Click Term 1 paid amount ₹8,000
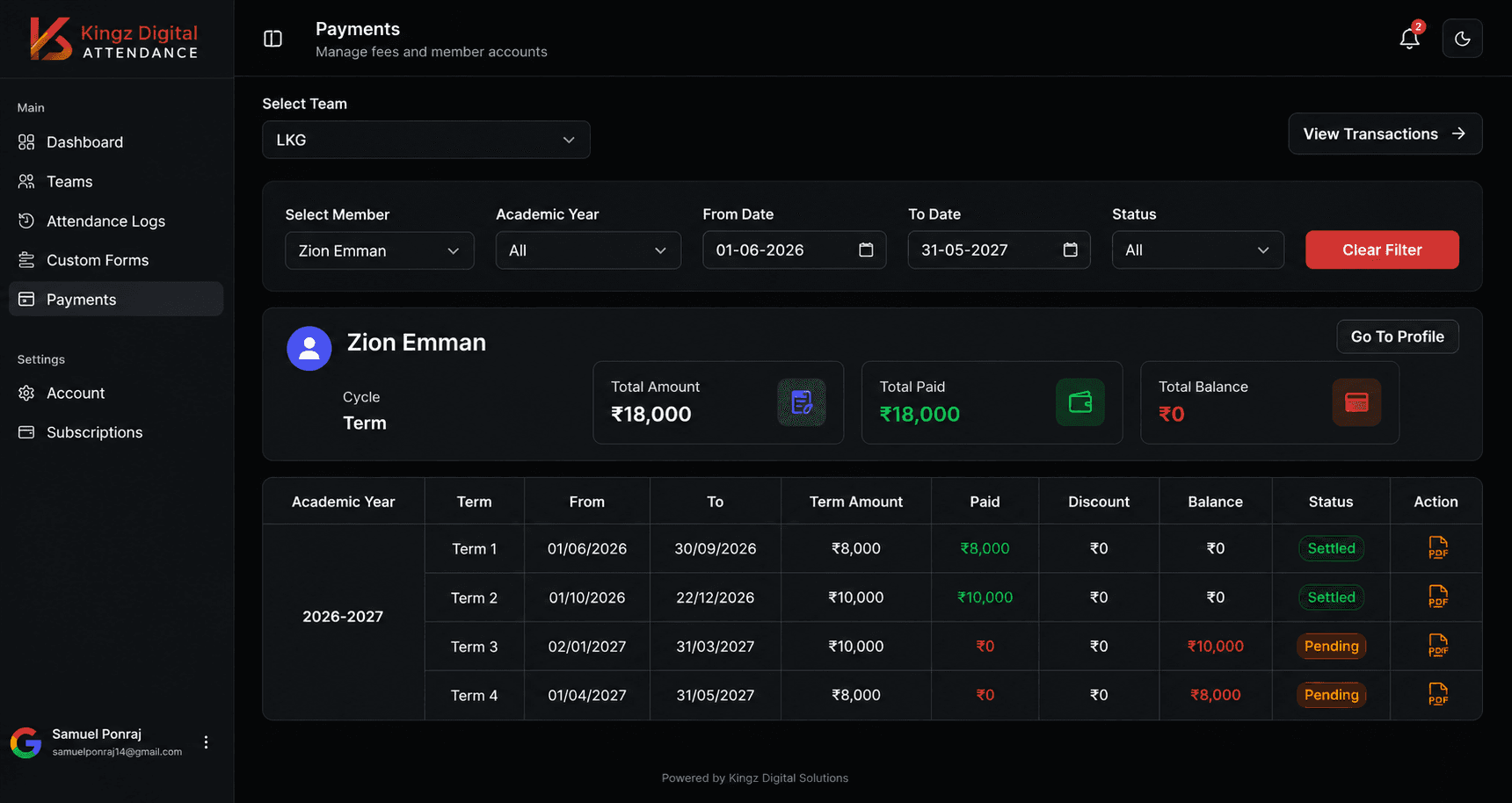Screen dimensions: 1512x803 click(985, 548)
